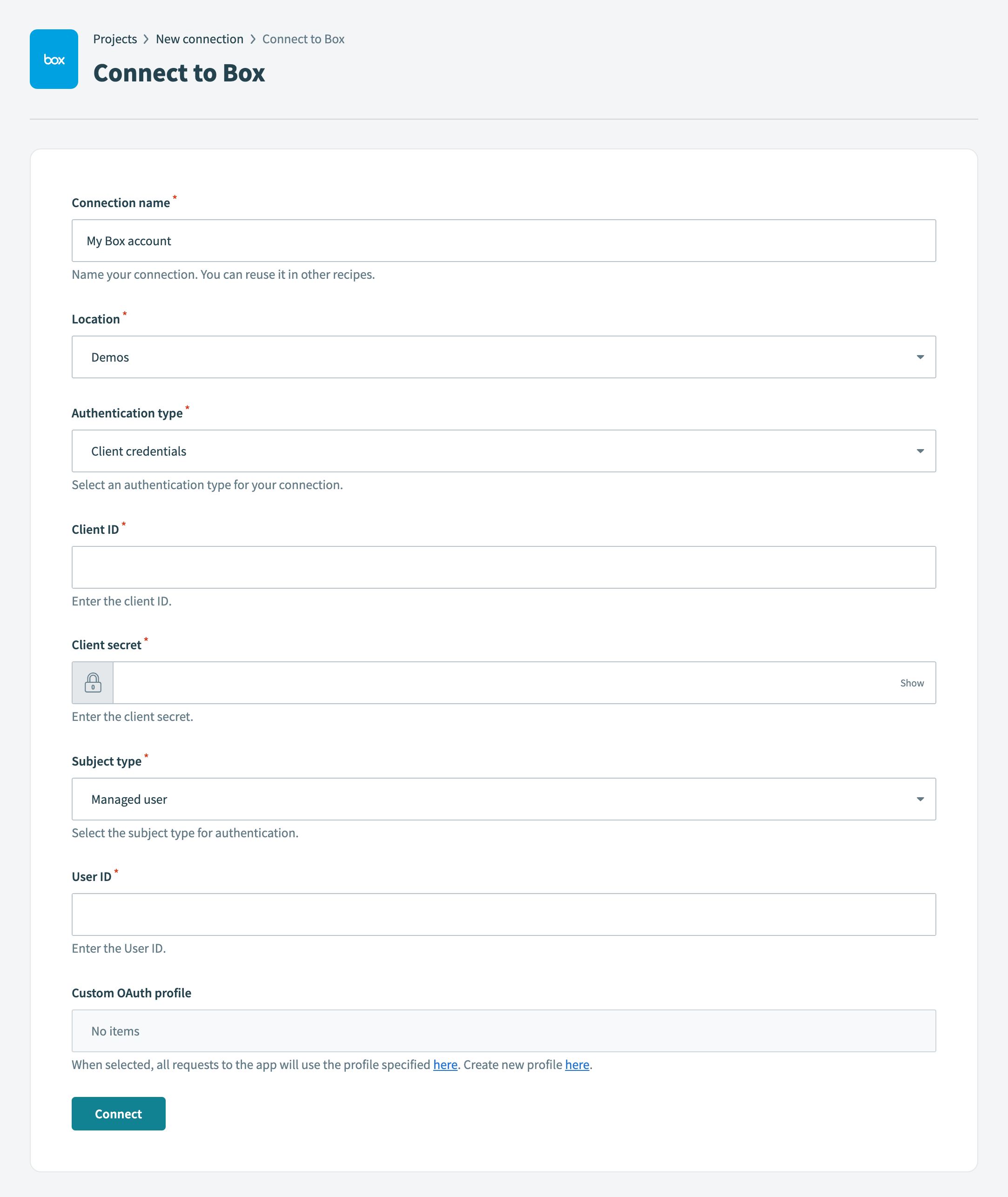Click the lock icon in Client secret

point(93,683)
